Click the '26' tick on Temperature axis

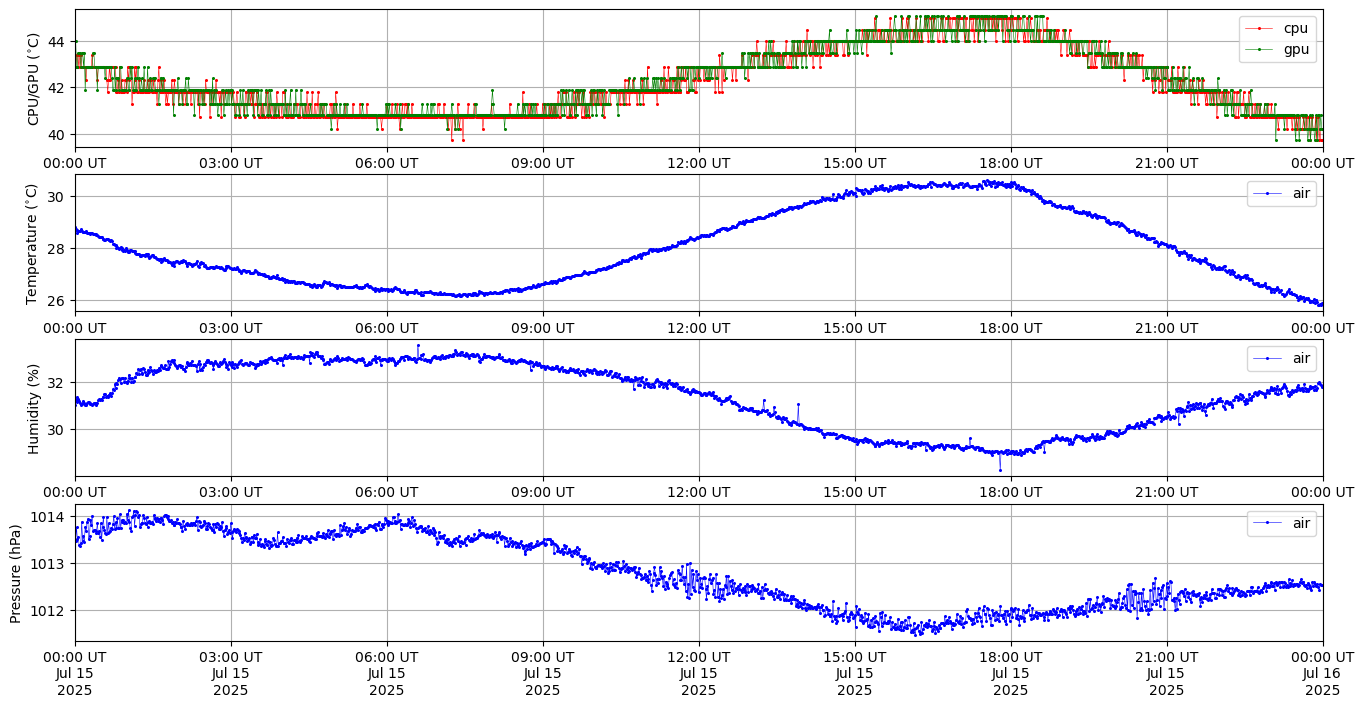56,300
